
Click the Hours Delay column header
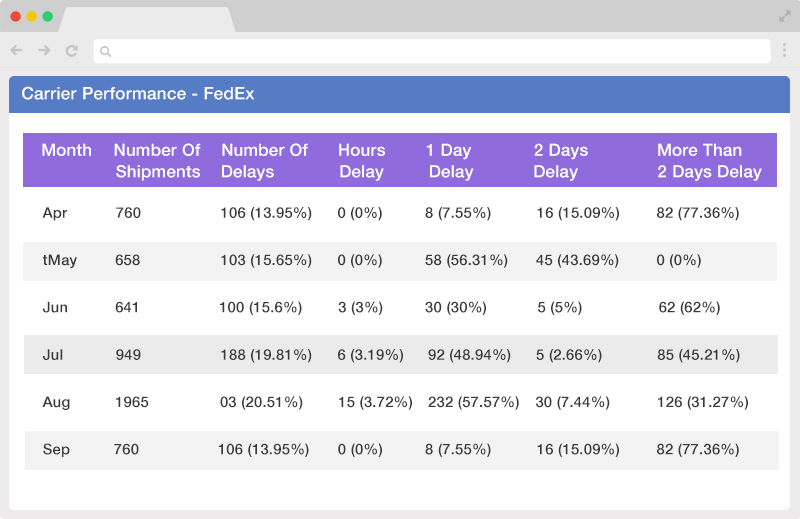[361, 161]
